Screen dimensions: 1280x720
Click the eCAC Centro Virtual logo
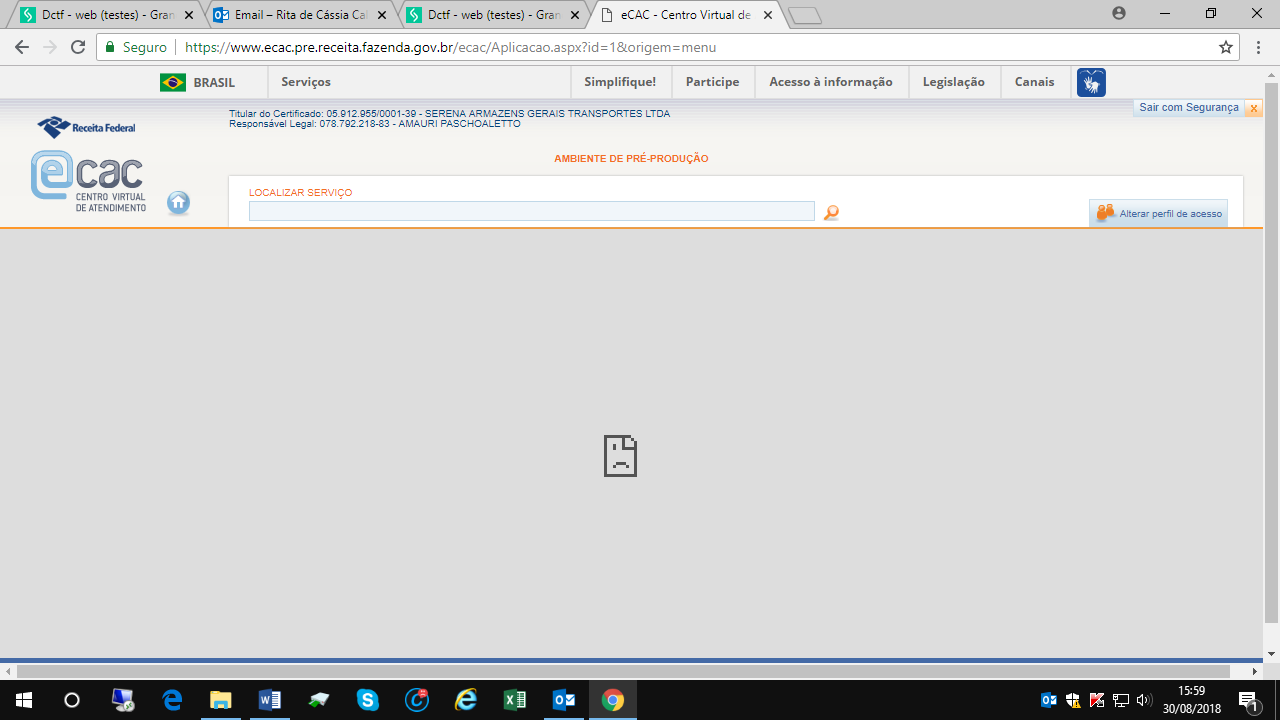click(88, 180)
